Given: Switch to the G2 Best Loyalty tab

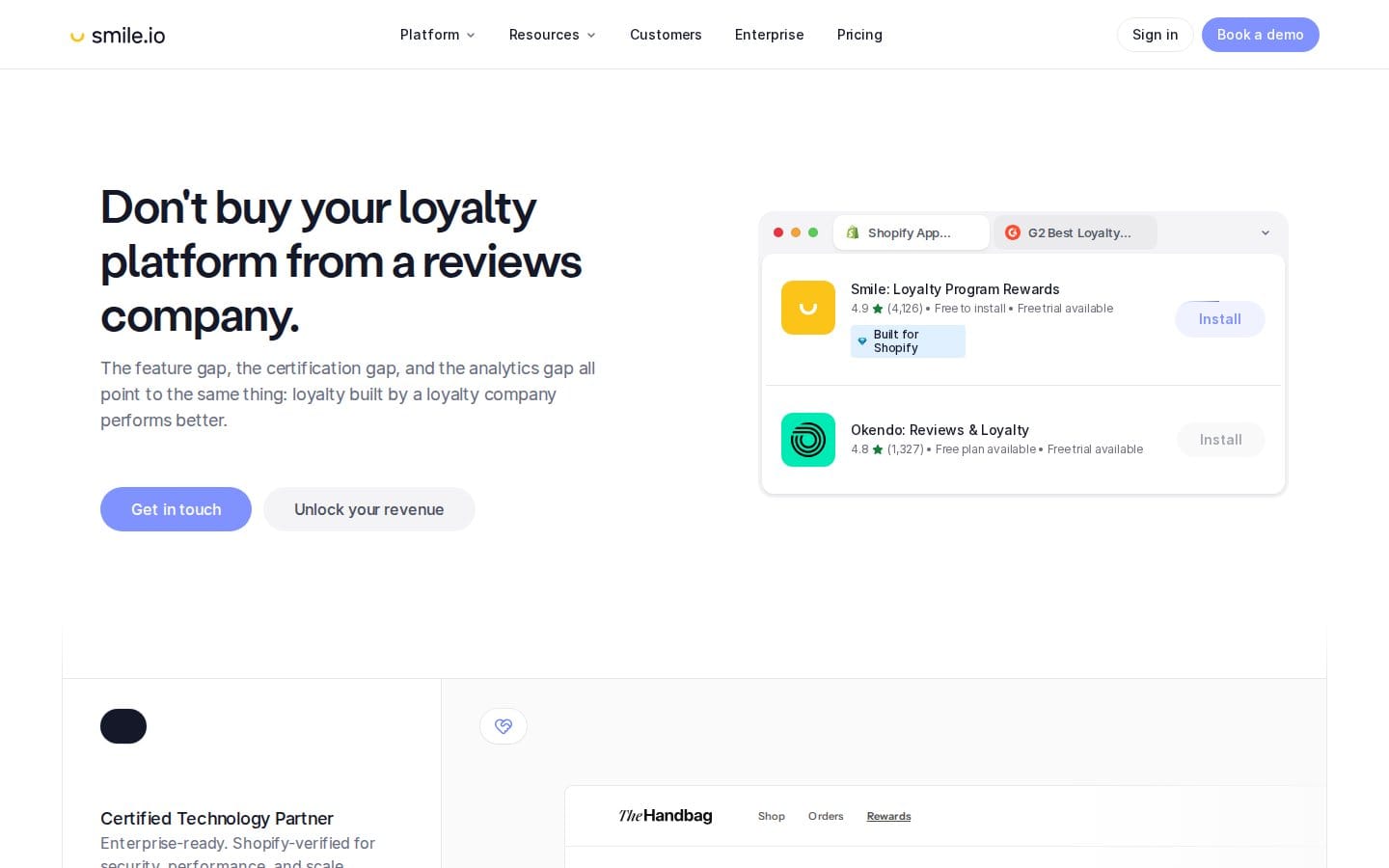Looking at the screenshot, I should click(x=1075, y=232).
